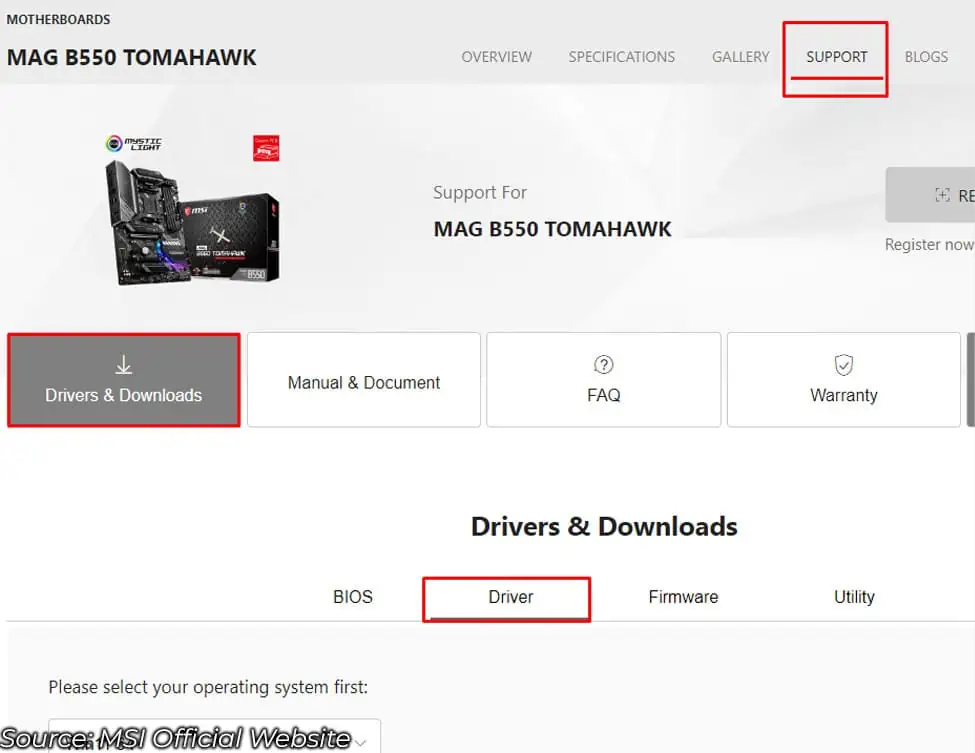Click the Drivers & Downloads section heading

(604, 527)
